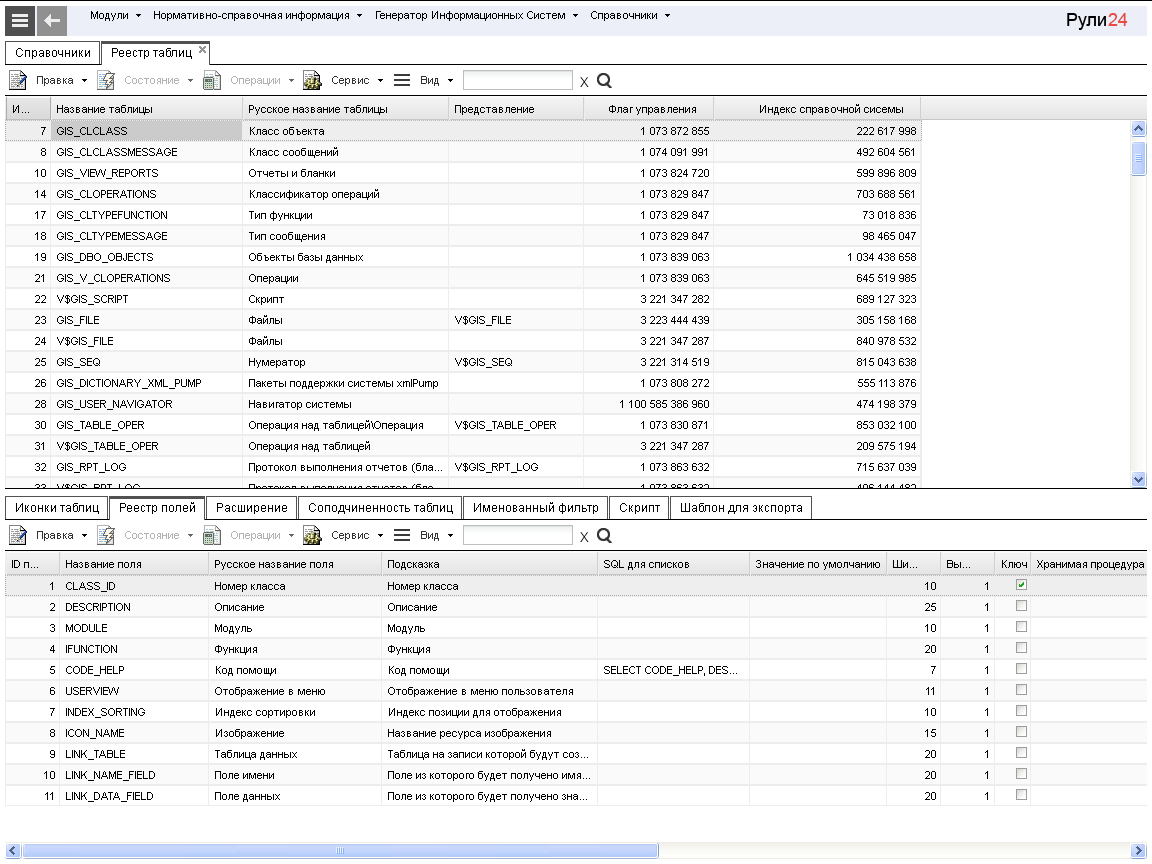This screenshot has width=1152, height=864.
Task: Run search with lower magnifier icon
Action: point(604,536)
